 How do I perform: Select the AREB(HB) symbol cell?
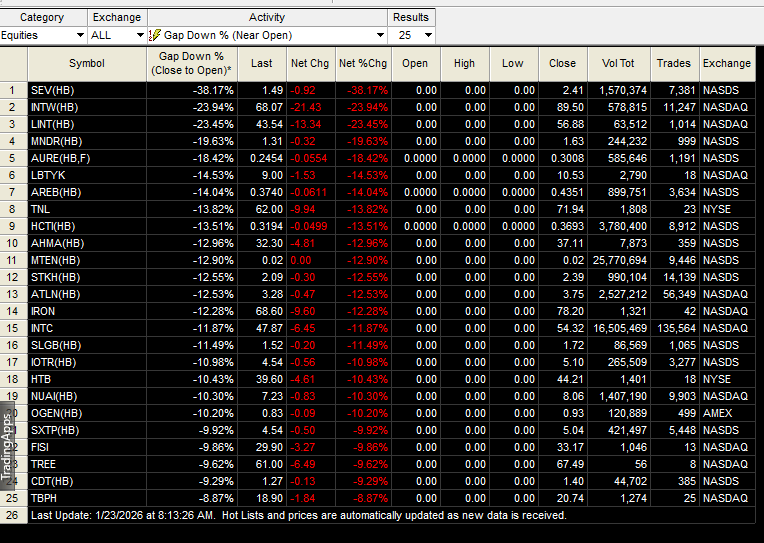[87, 192]
